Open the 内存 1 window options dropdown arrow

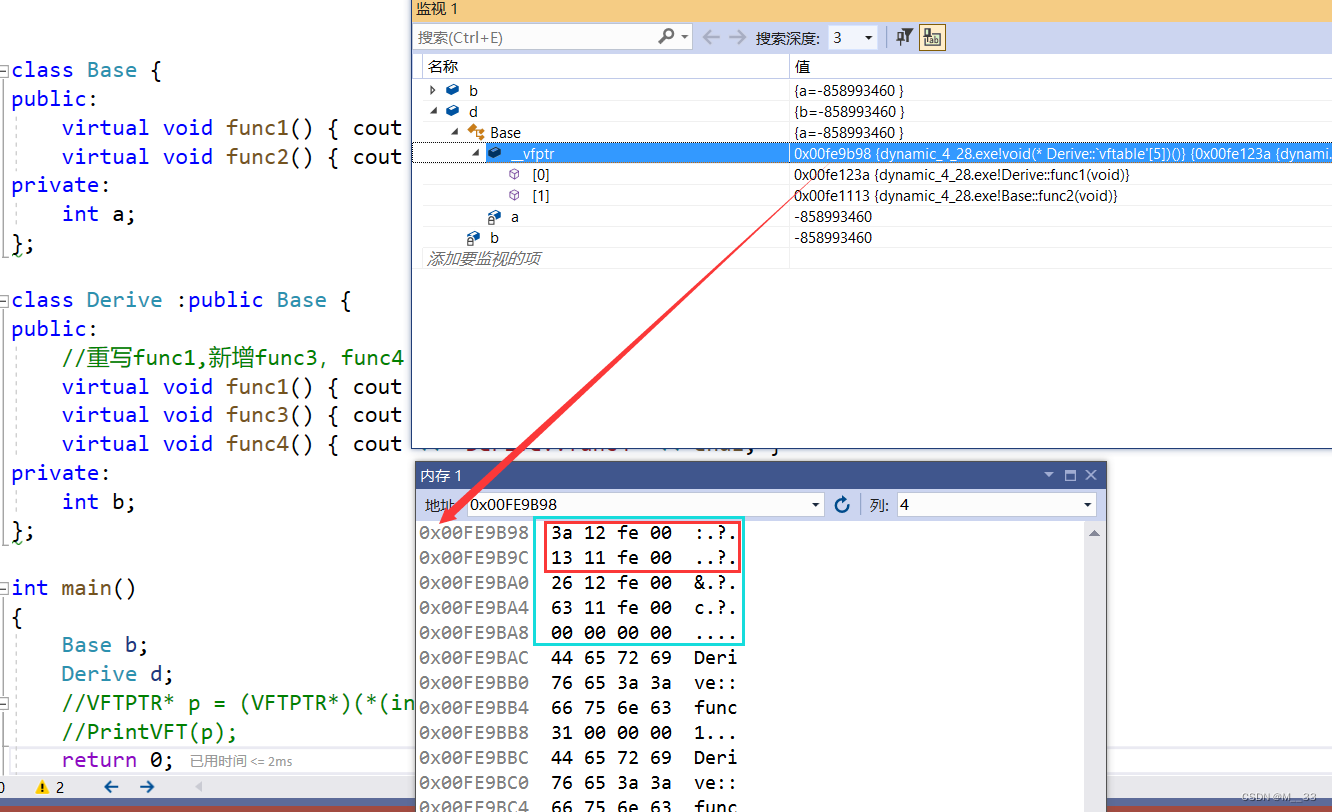[x=1049, y=475]
